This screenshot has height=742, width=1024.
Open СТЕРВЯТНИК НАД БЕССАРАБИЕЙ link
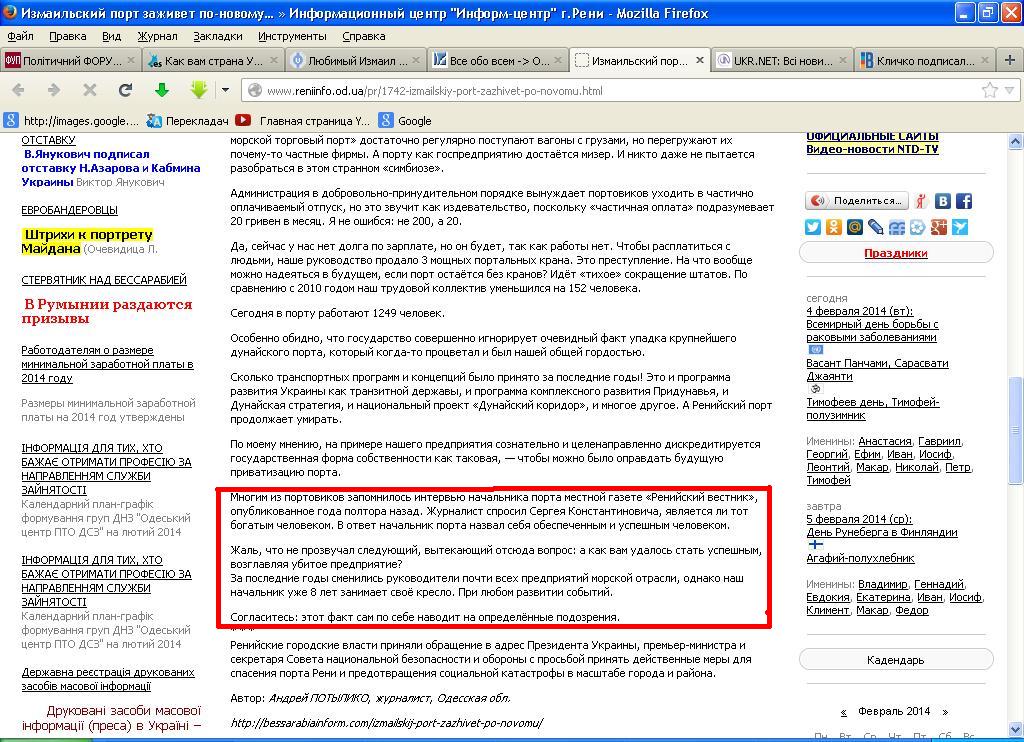click(104, 280)
